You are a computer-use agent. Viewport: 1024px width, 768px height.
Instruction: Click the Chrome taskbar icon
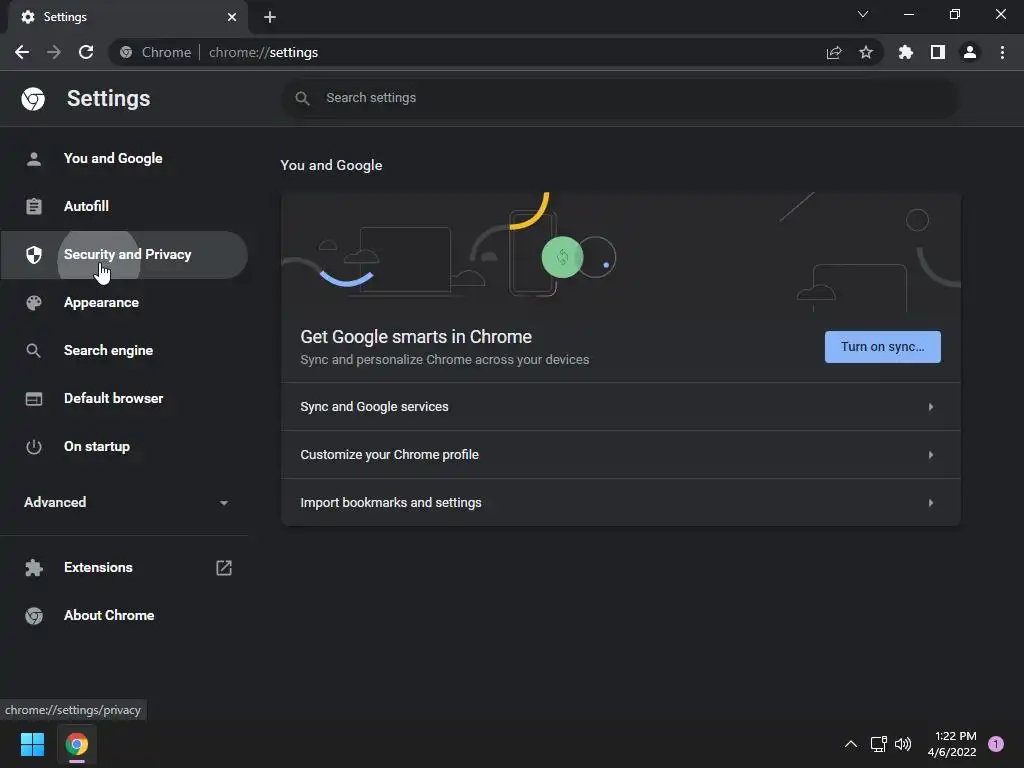pos(76,744)
